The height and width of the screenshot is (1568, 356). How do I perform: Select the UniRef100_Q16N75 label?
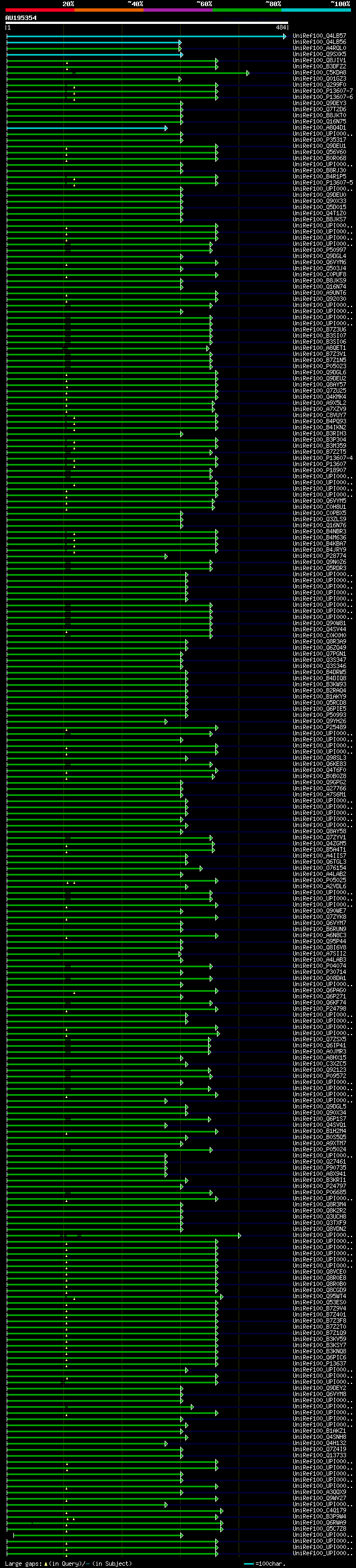pyautogui.click(x=319, y=122)
